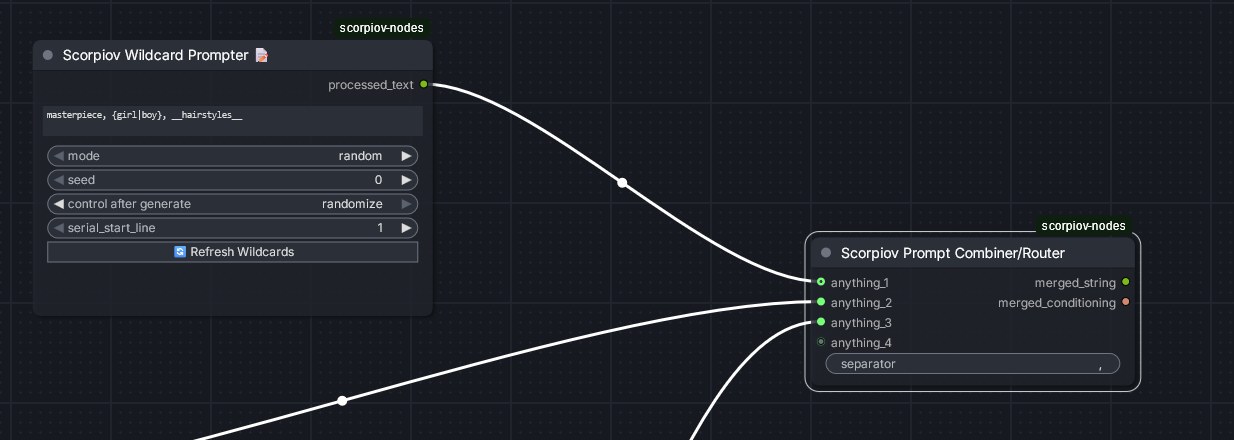Select next control after generate option
The image size is (1234, 440).
point(406,204)
